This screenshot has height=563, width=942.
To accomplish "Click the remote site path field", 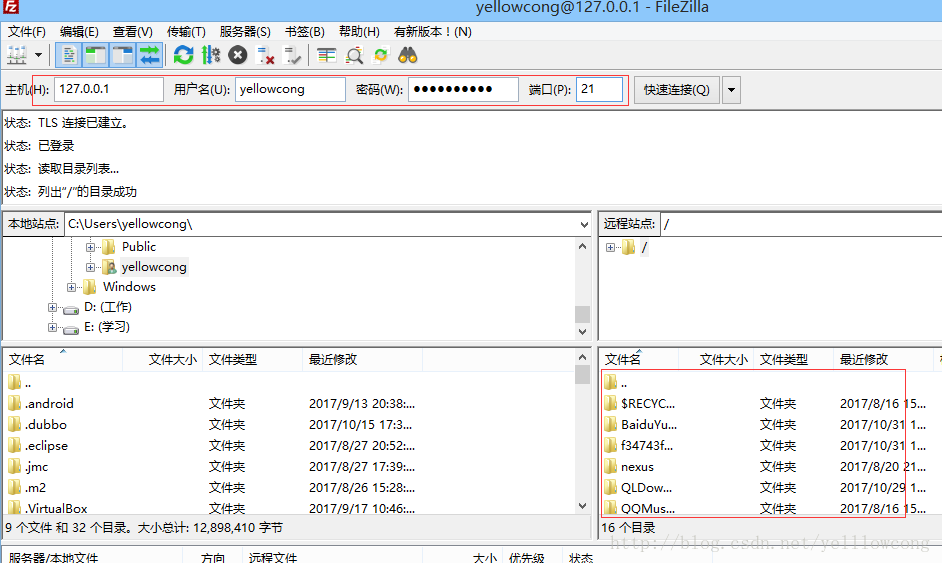I will tap(801, 224).
